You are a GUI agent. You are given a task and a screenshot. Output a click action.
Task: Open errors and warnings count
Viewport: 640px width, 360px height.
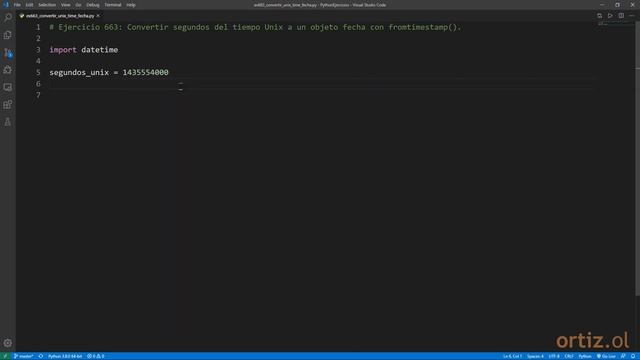point(96,356)
